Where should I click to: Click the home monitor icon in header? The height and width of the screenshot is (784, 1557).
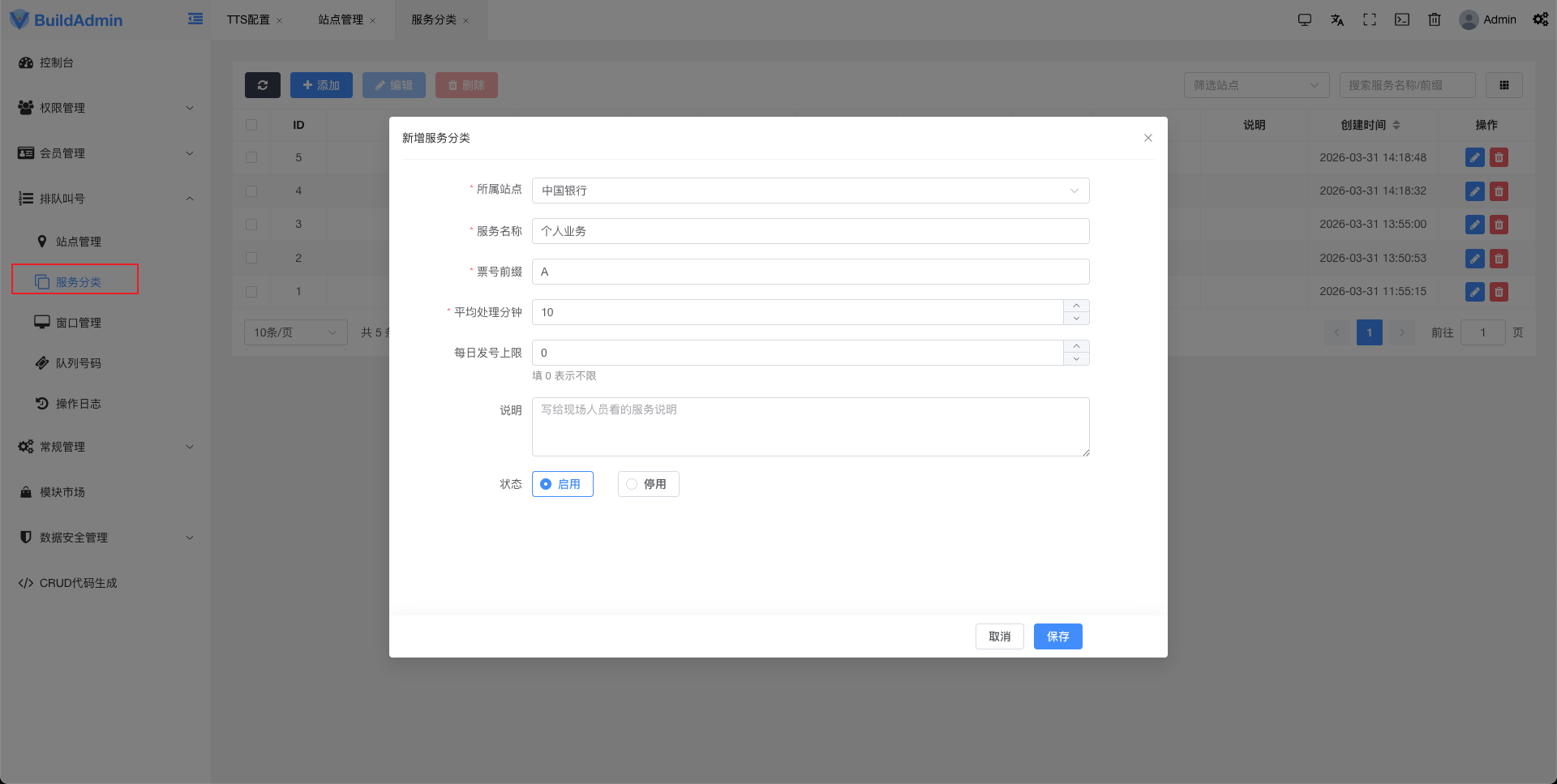(1305, 19)
